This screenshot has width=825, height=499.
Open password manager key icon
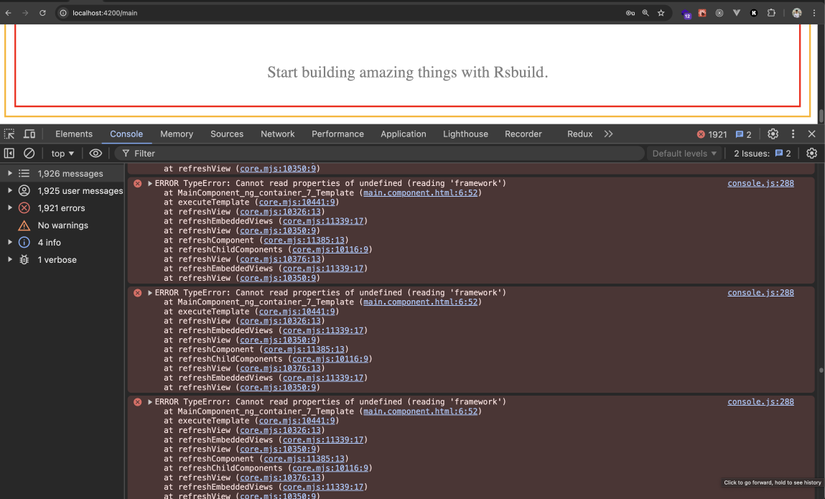coord(630,13)
